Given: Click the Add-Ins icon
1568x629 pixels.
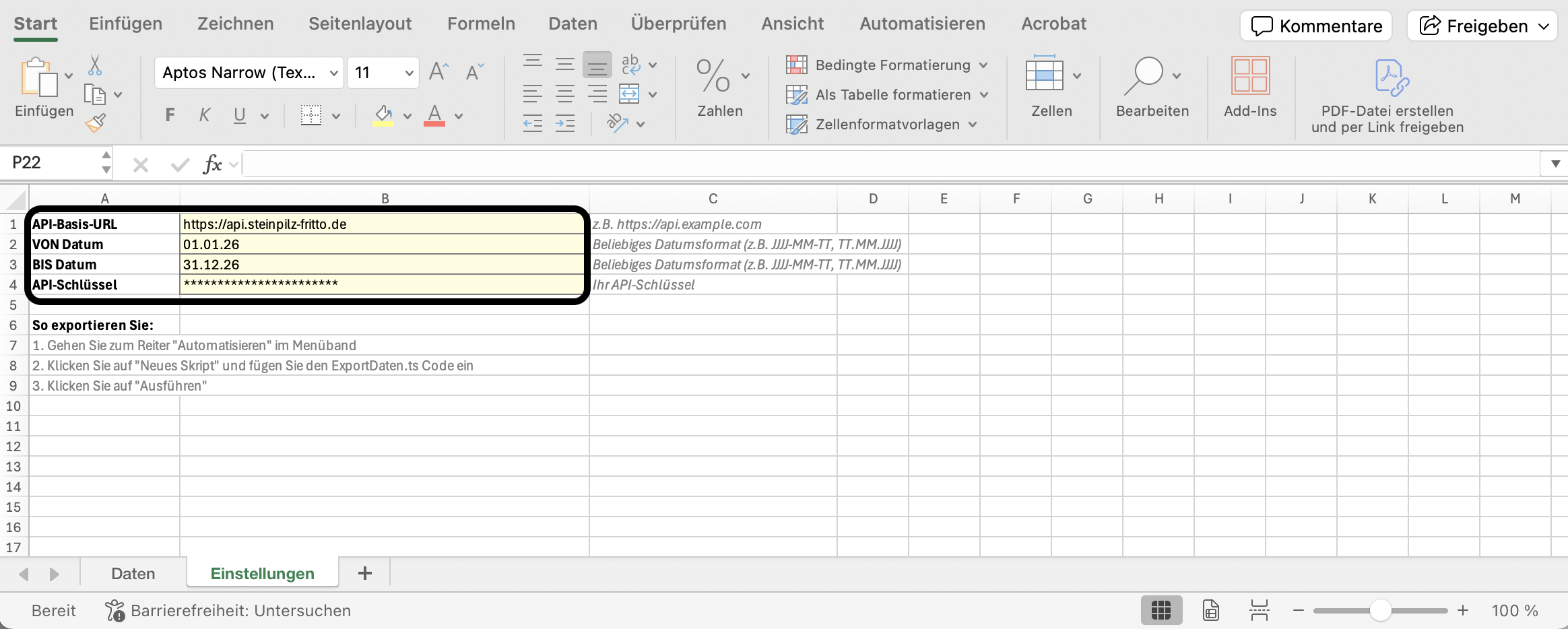Looking at the screenshot, I should (1249, 75).
